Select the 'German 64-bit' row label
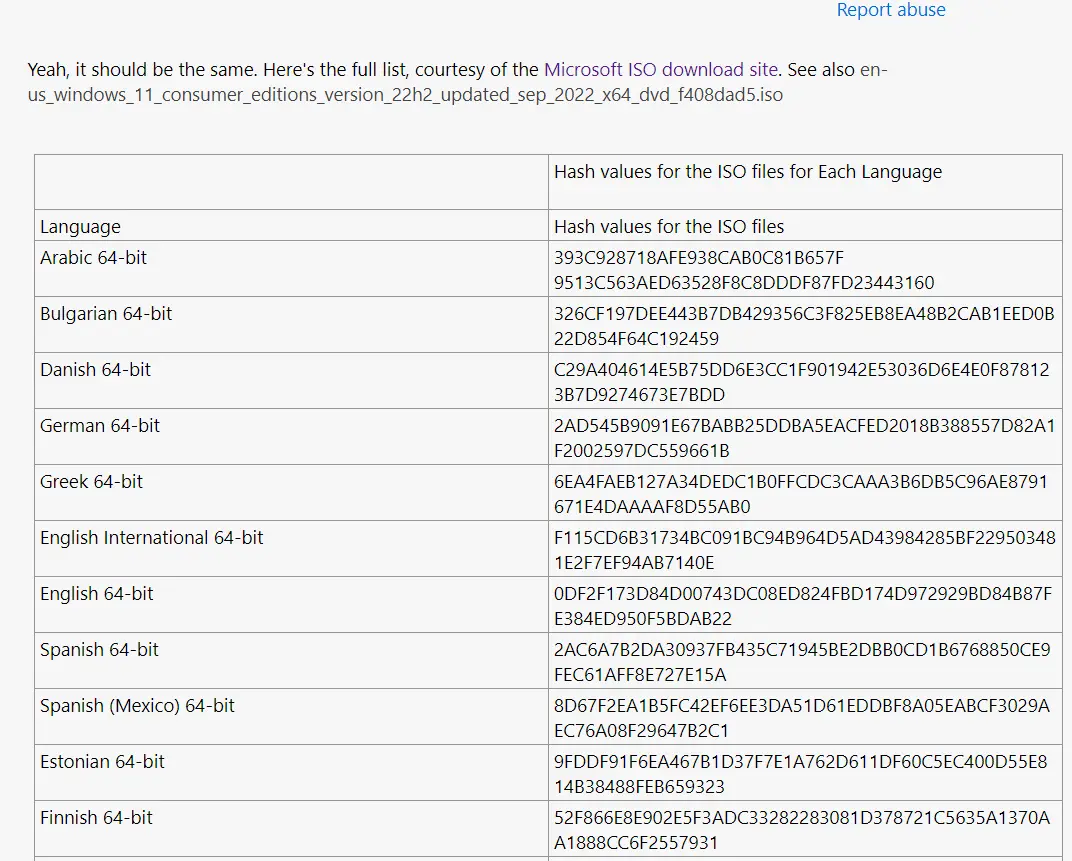The height and width of the screenshot is (861, 1072). pos(100,426)
